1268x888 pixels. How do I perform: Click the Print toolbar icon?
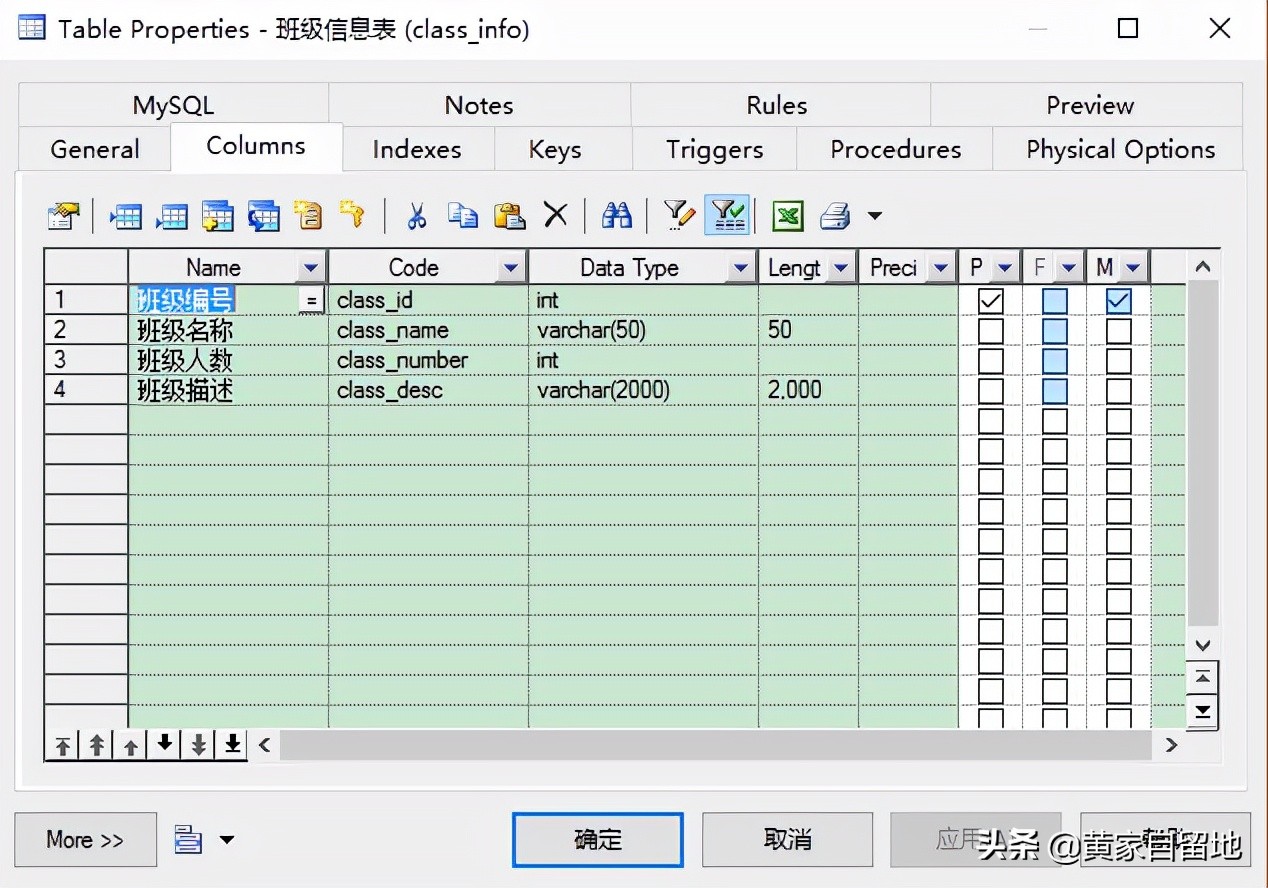tap(834, 215)
